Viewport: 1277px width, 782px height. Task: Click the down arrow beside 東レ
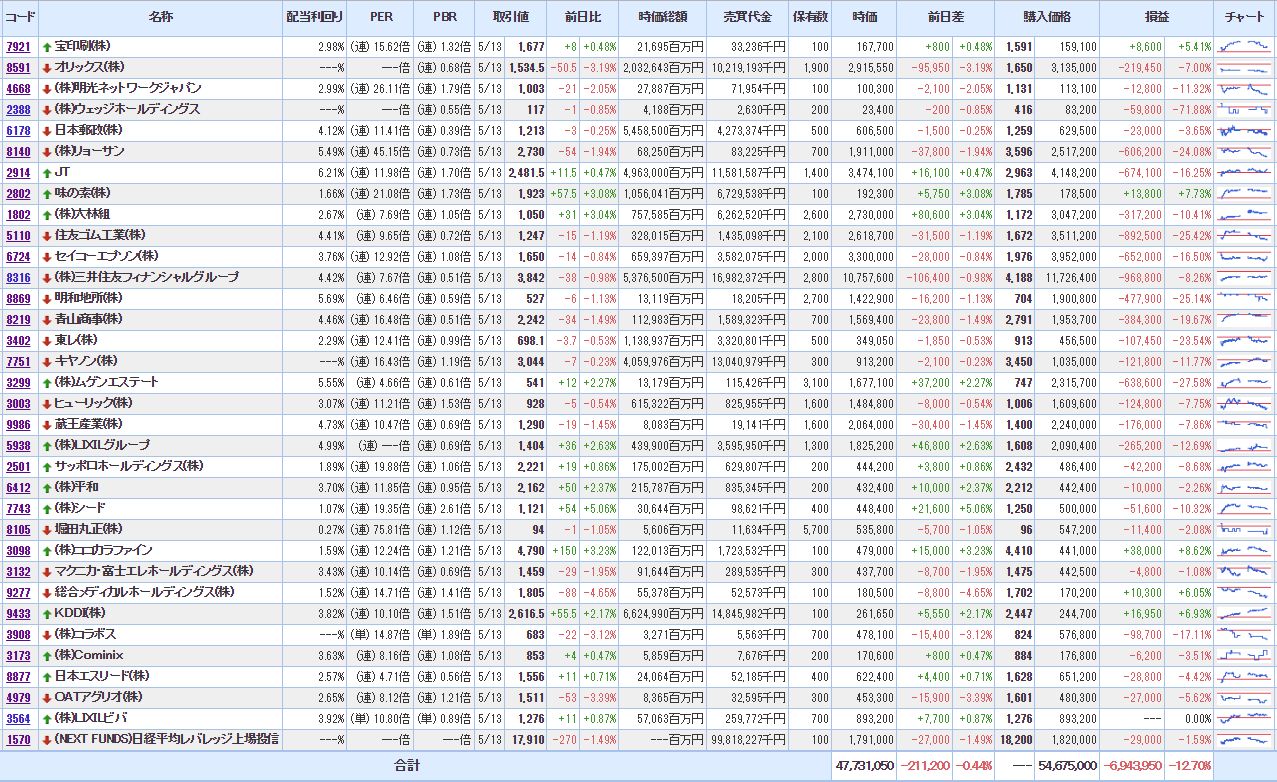47,340
